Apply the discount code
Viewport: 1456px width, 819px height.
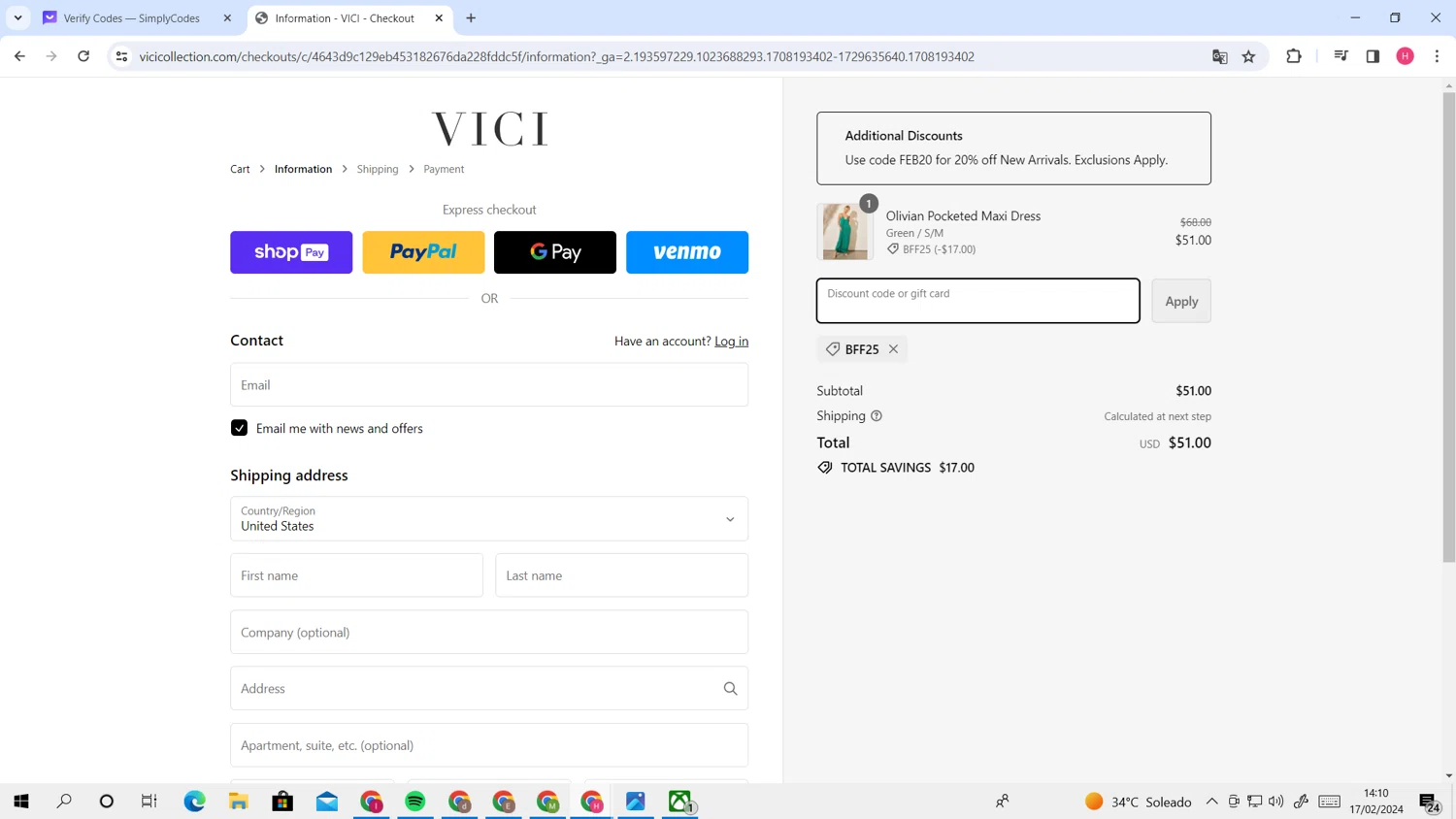(x=1181, y=301)
